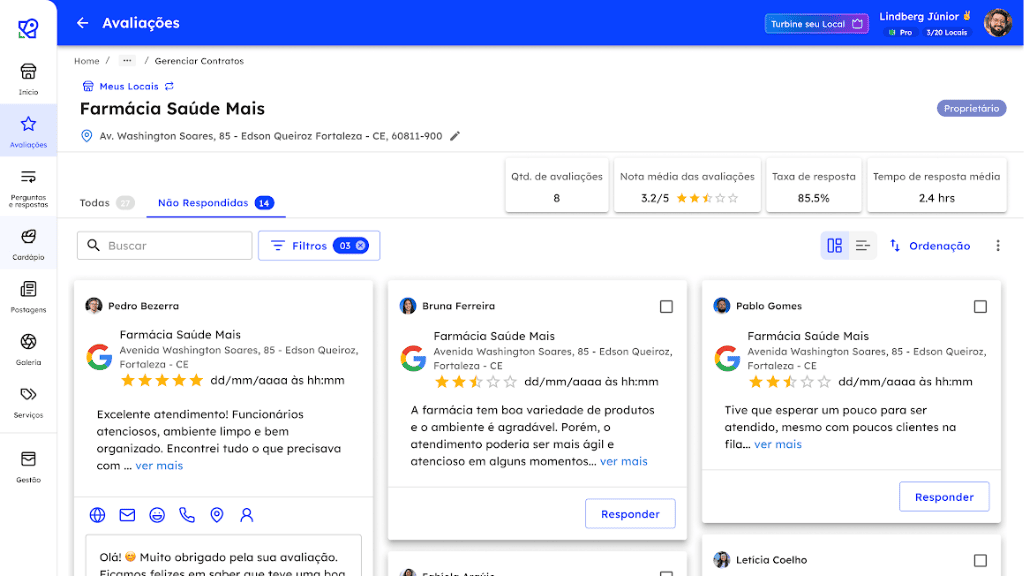The height and width of the screenshot is (576, 1024).
Task: Click the Qtd. de avaliações stat card
Action: 556,185
